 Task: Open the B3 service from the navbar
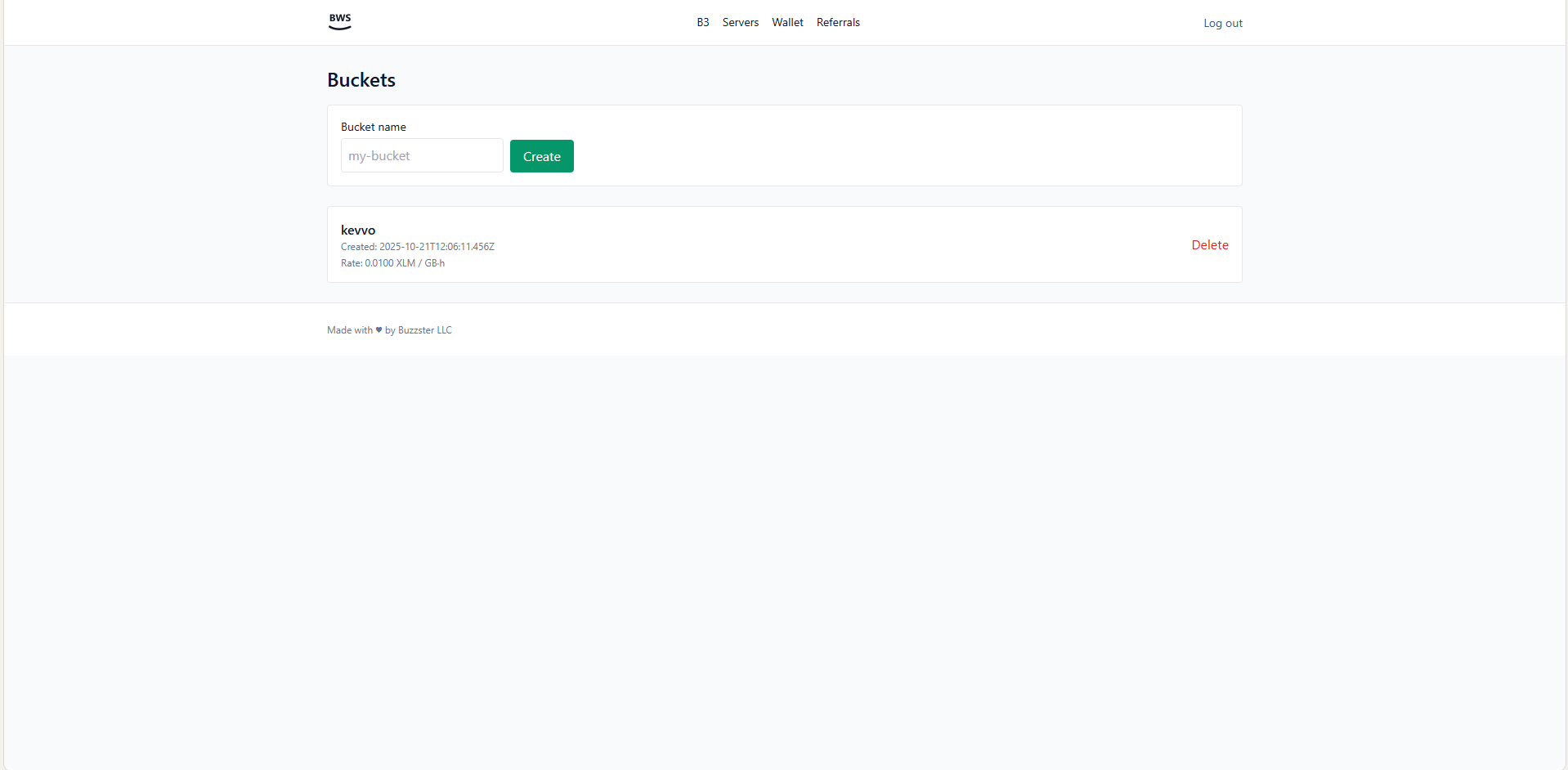(702, 22)
